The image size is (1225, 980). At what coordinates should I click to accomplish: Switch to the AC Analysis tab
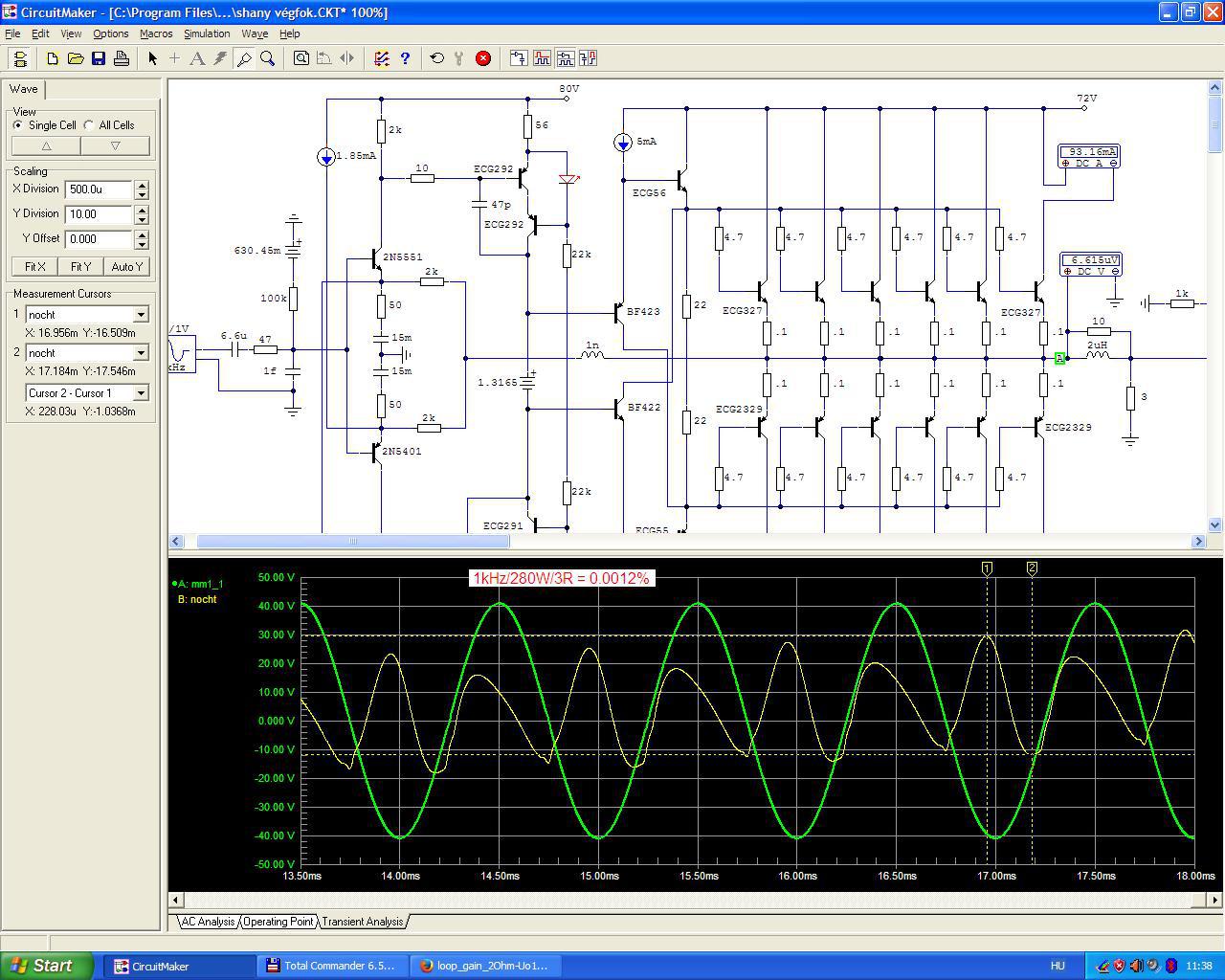click(208, 922)
